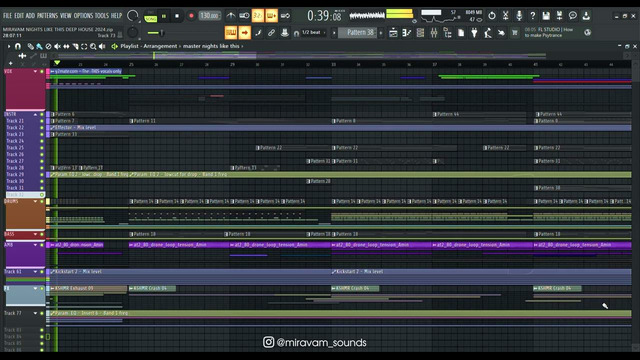Toggle playlist snap magnet icon
This screenshot has height=360, width=640.
pyautogui.click(x=18, y=47)
